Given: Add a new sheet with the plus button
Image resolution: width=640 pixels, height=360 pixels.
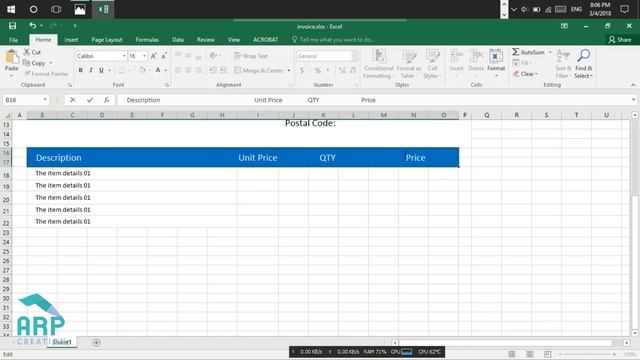Looking at the screenshot, I should tap(96, 342).
